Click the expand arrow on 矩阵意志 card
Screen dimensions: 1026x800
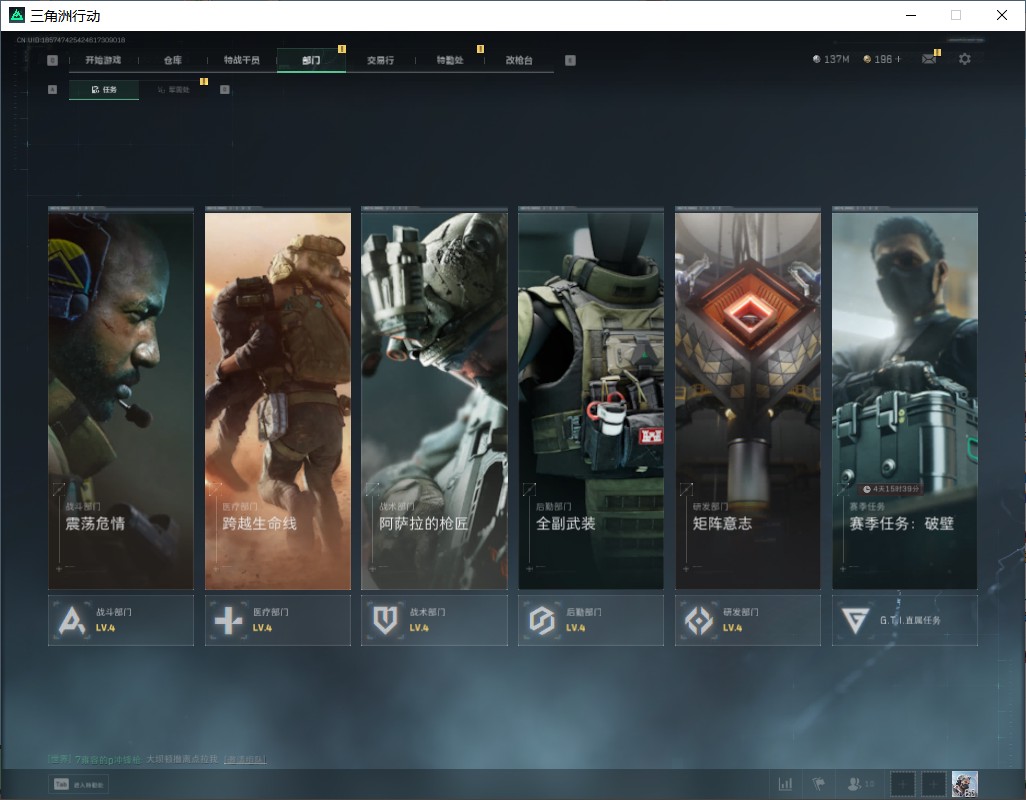coord(686,488)
